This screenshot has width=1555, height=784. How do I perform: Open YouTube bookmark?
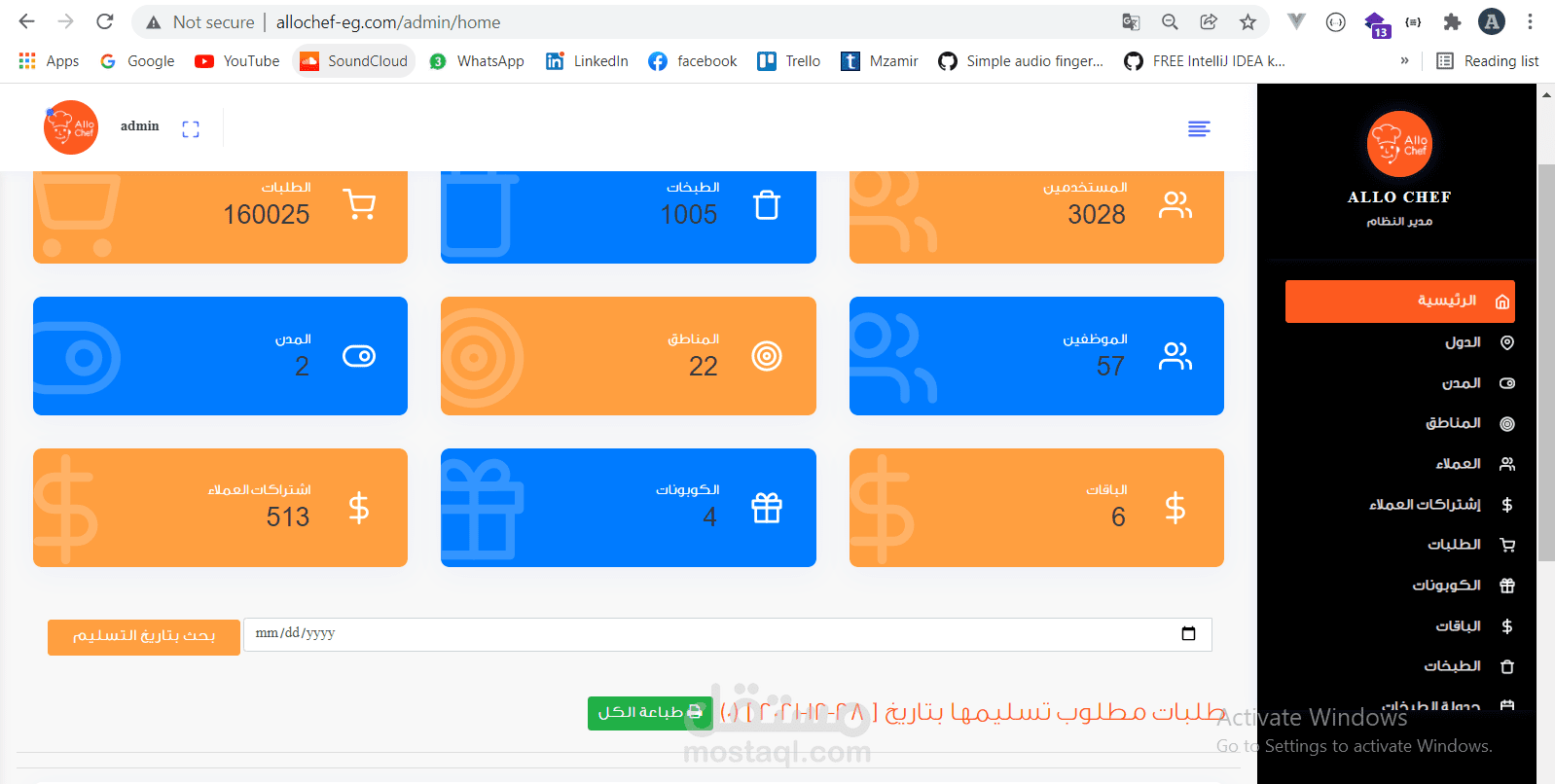pos(237,61)
